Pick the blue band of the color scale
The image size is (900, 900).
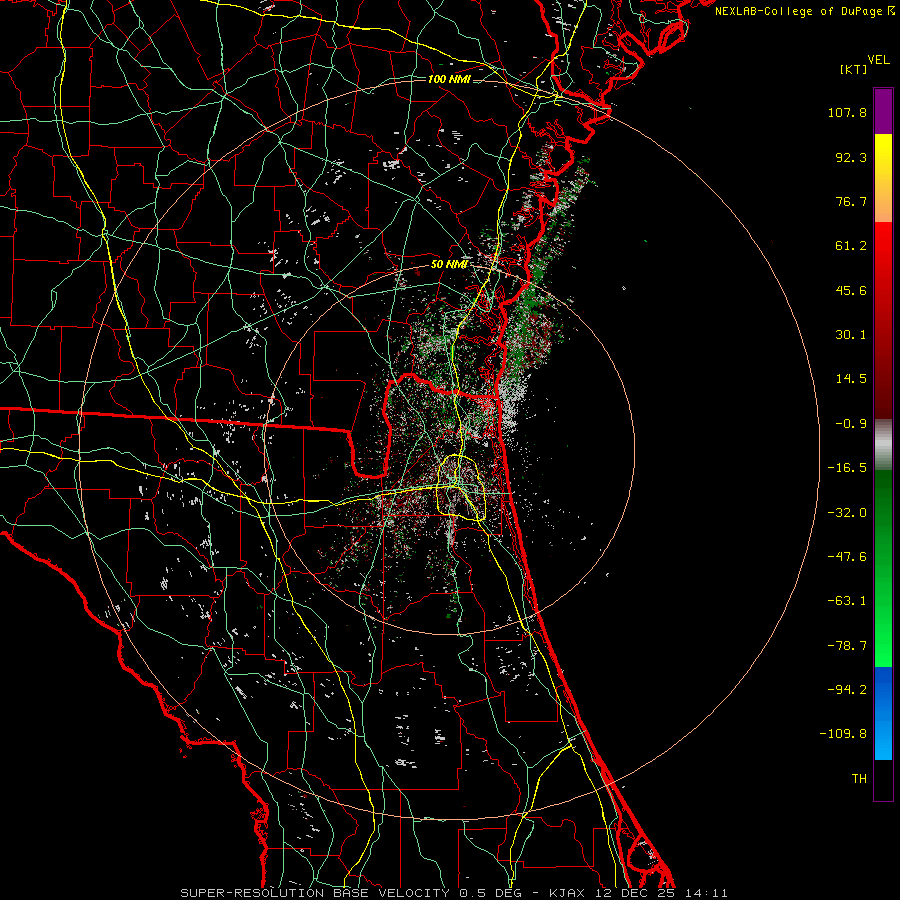(883, 713)
